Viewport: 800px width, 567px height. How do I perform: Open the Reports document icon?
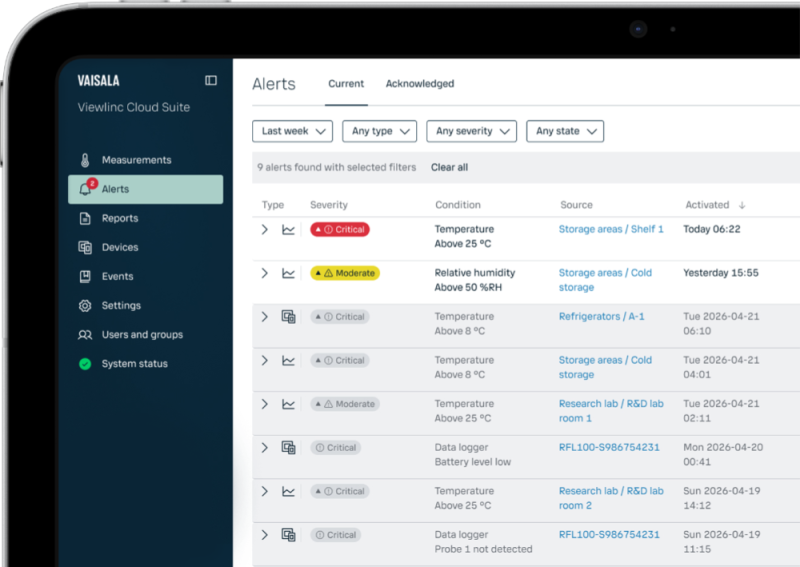85,218
